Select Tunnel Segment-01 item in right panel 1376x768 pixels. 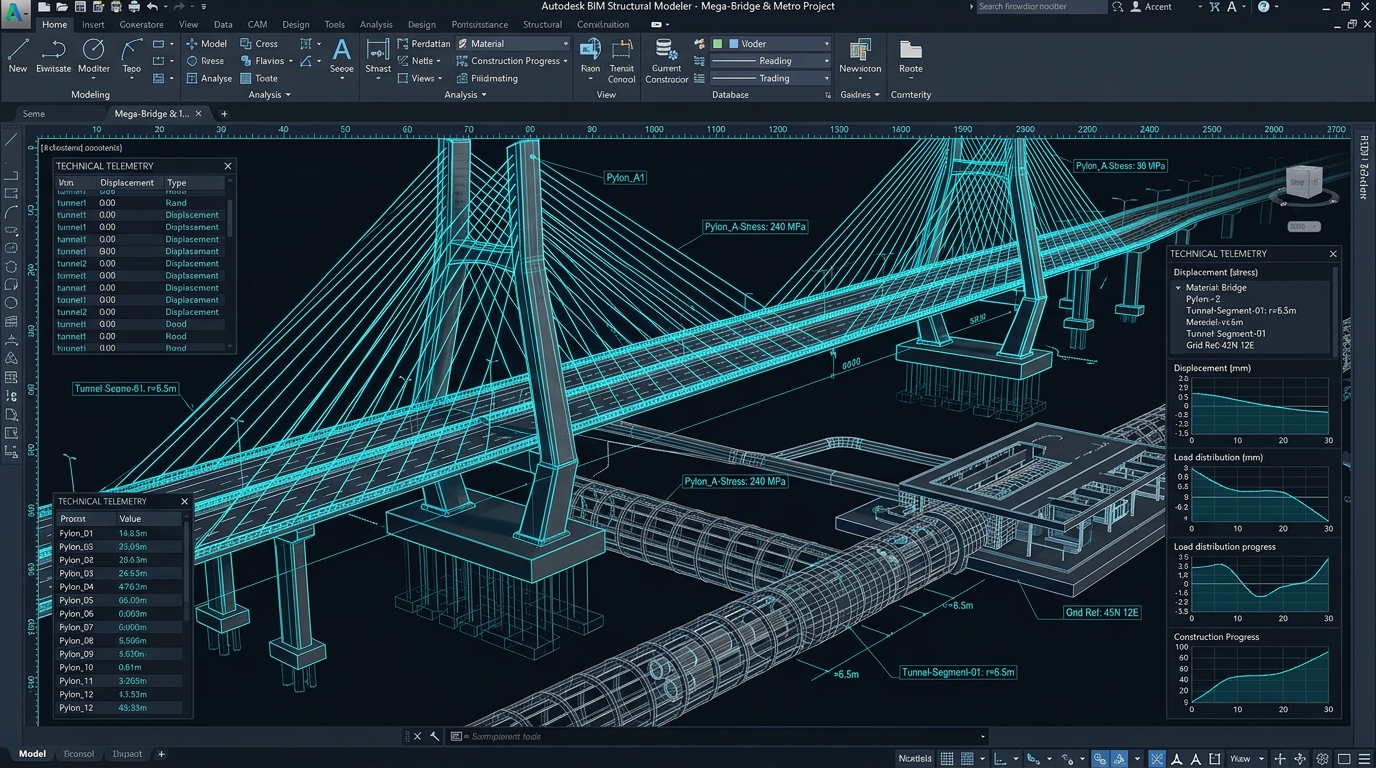tap(1226, 334)
